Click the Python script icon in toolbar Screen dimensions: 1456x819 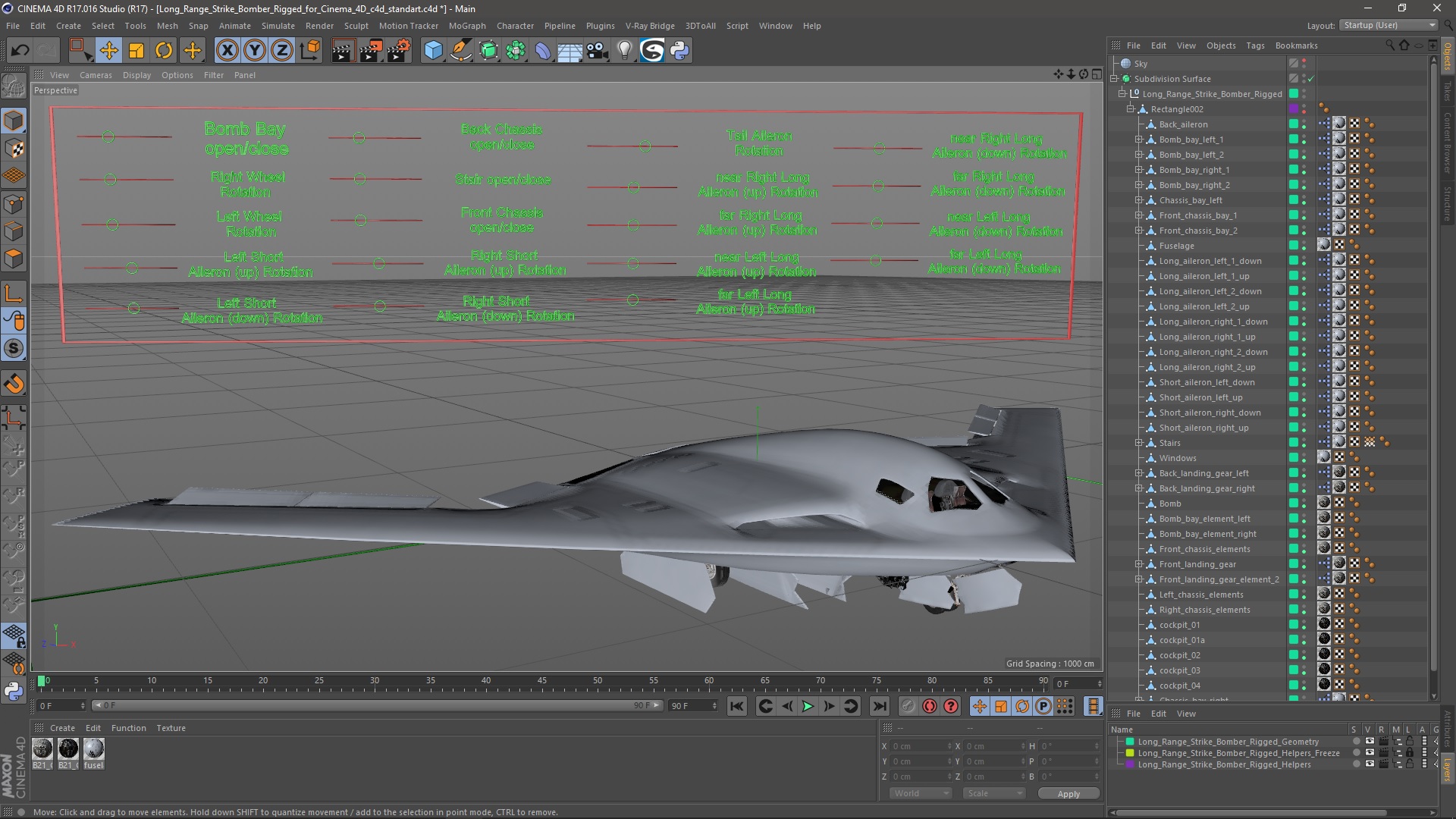(x=679, y=51)
